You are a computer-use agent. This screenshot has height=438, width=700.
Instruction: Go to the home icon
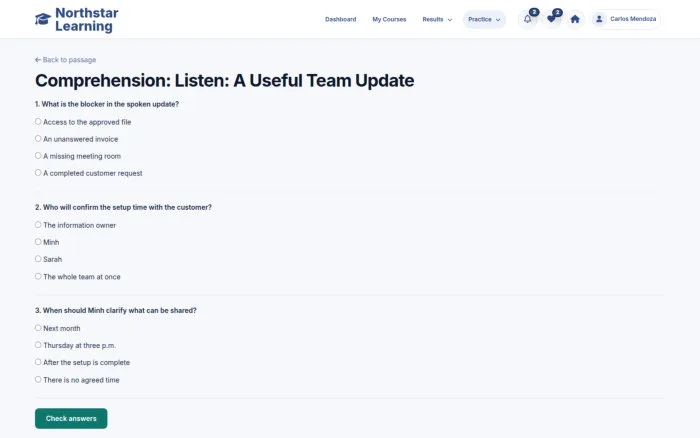click(575, 19)
